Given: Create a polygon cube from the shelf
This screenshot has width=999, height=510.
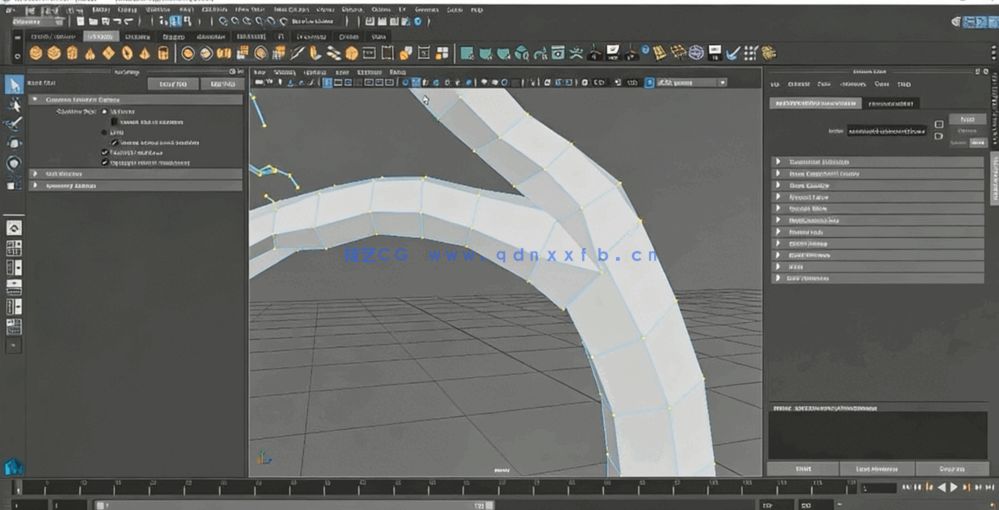Looking at the screenshot, I should tap(54, 53).
